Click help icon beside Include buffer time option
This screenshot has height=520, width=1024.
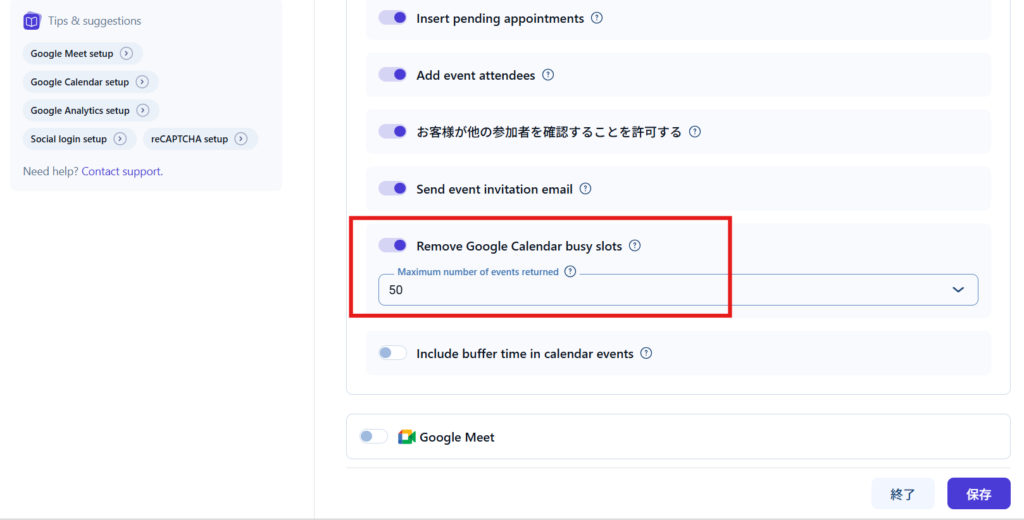coord(646,353)
